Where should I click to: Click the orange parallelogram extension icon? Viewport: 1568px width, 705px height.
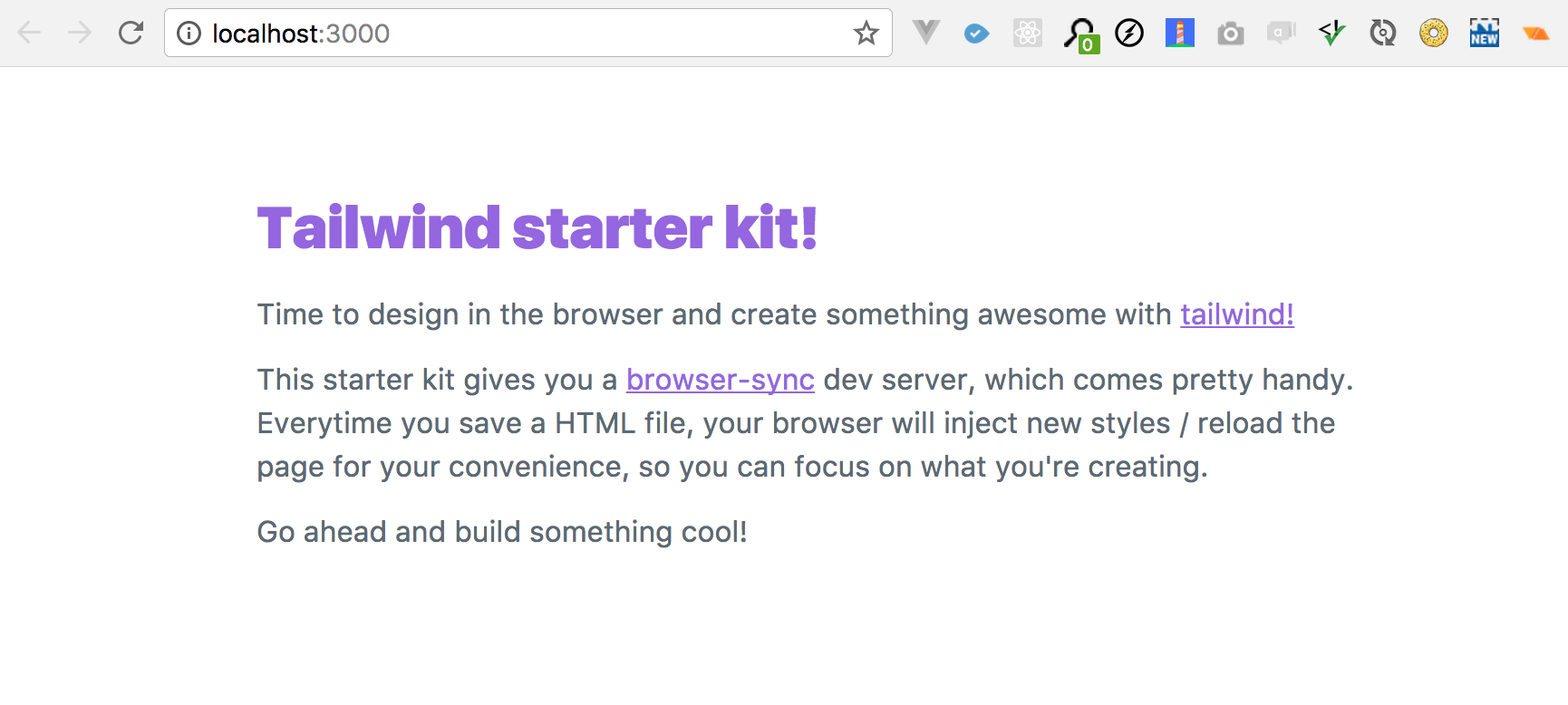point(1535,34)
